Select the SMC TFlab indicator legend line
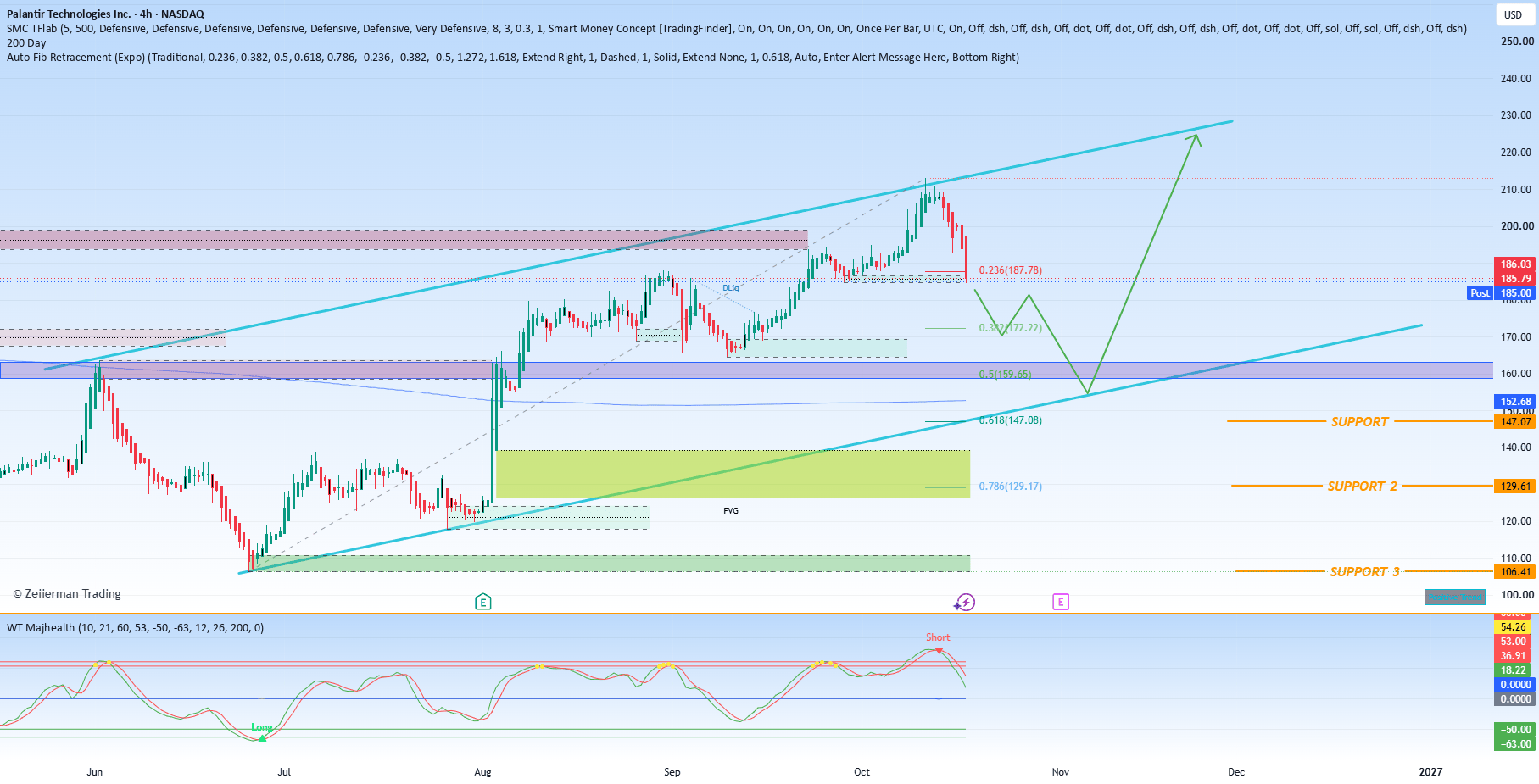Viewport: 1539px width, 784px height. [x=737, y=28]
